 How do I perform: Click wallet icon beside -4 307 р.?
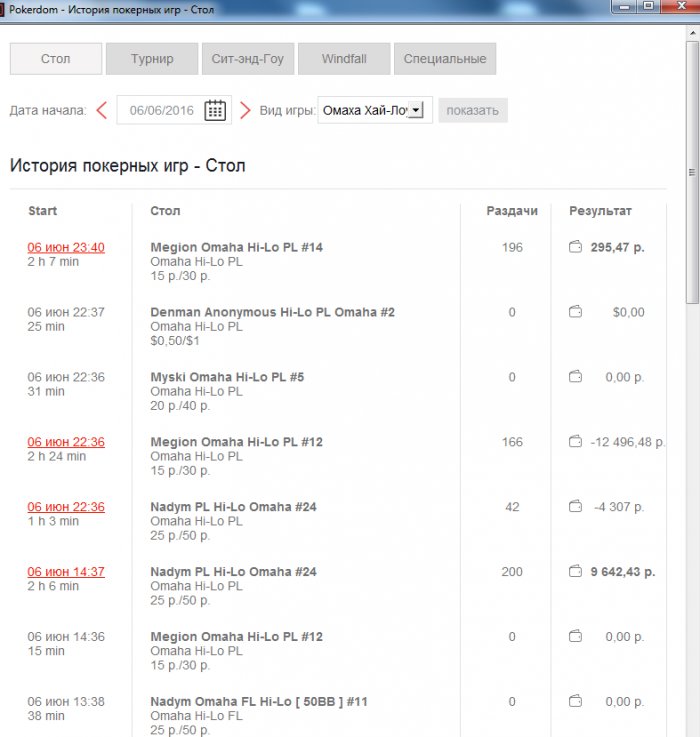point(575,506)
